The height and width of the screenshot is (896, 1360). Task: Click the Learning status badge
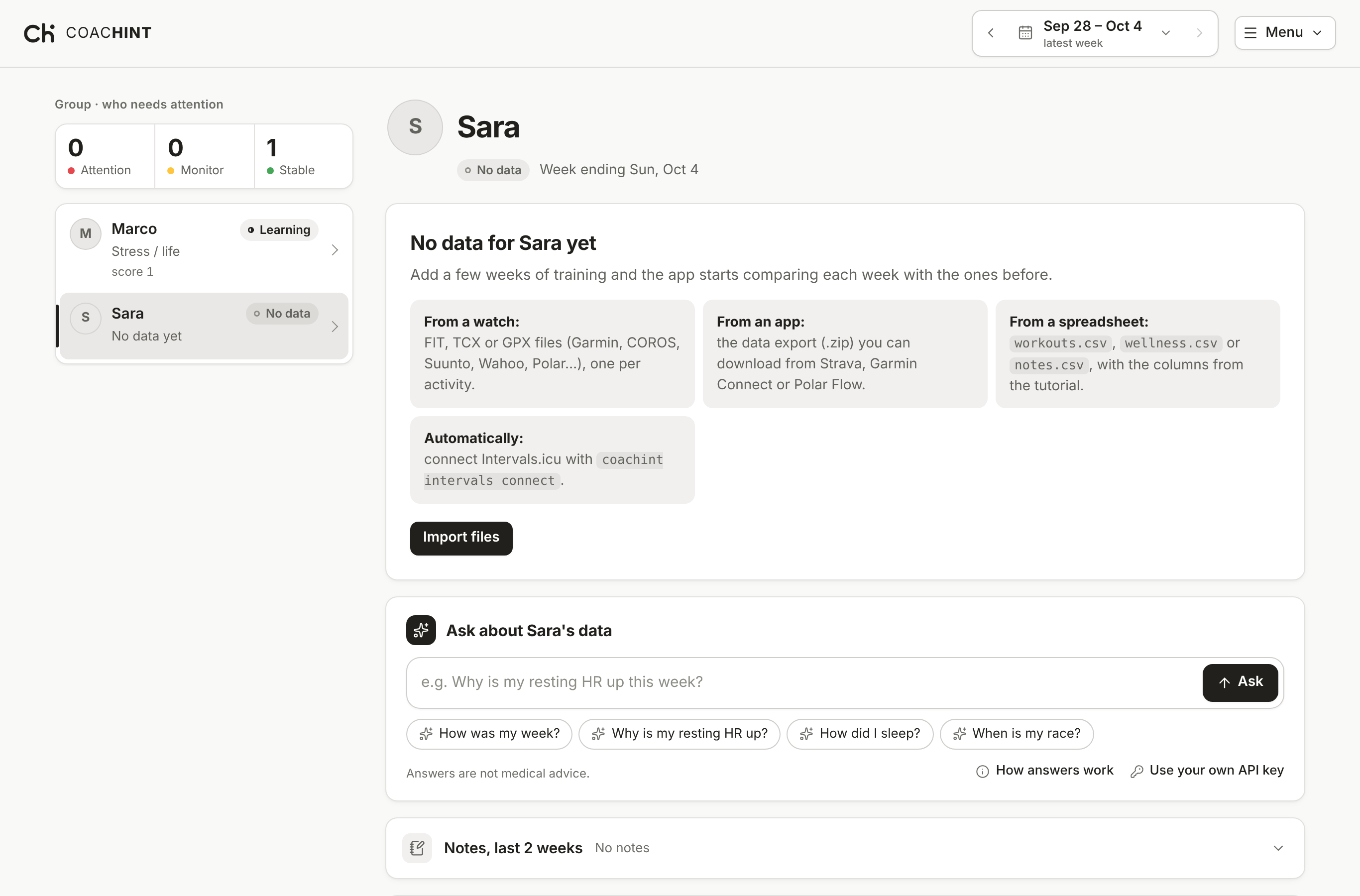tap(279, 229)
